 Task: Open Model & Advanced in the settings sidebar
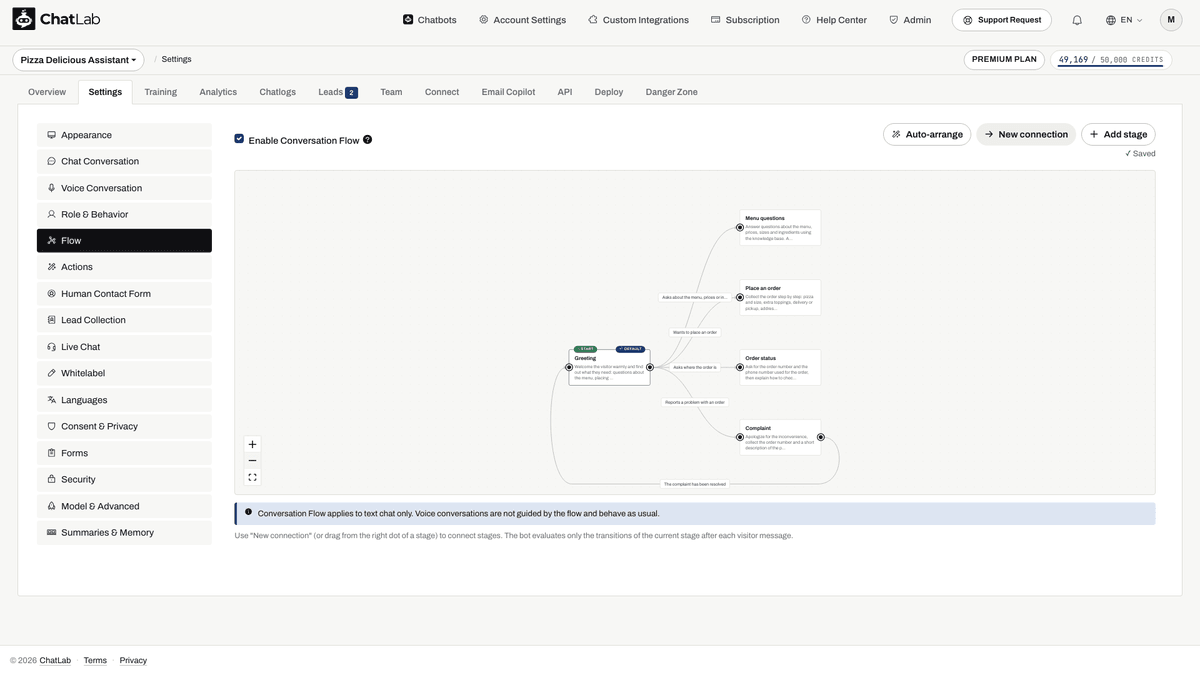124,506
